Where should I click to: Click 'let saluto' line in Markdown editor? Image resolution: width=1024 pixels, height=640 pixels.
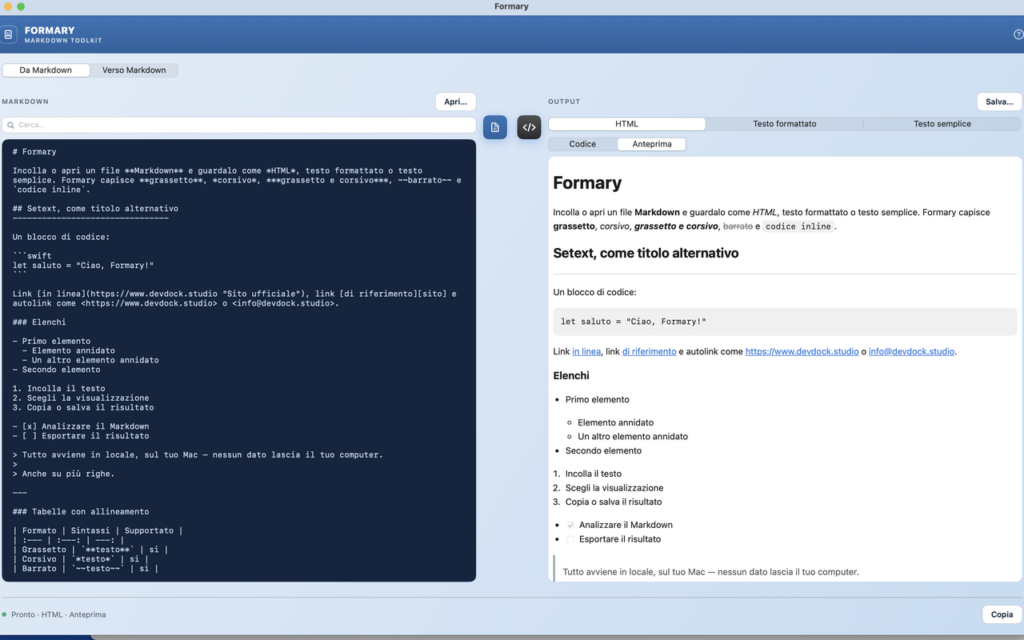[83, 265]
